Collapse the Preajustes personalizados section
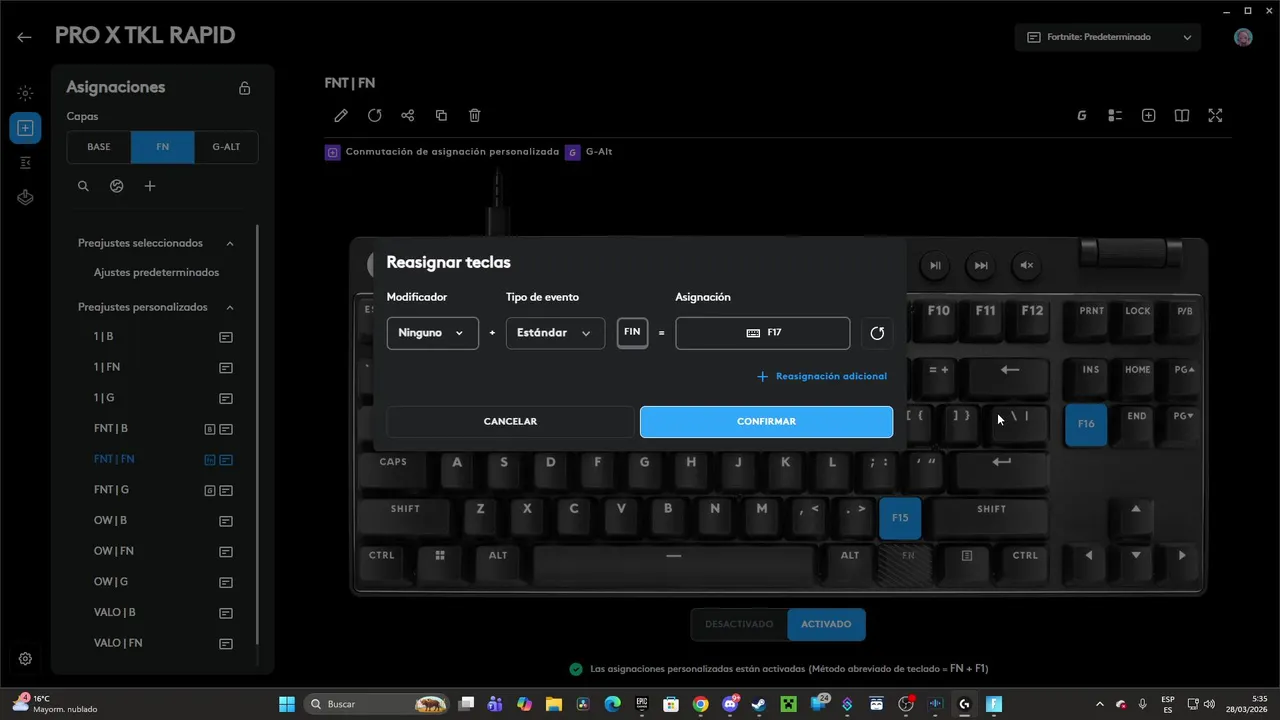Viewport: 1280px width, 720px height. [x=230, y=307]
